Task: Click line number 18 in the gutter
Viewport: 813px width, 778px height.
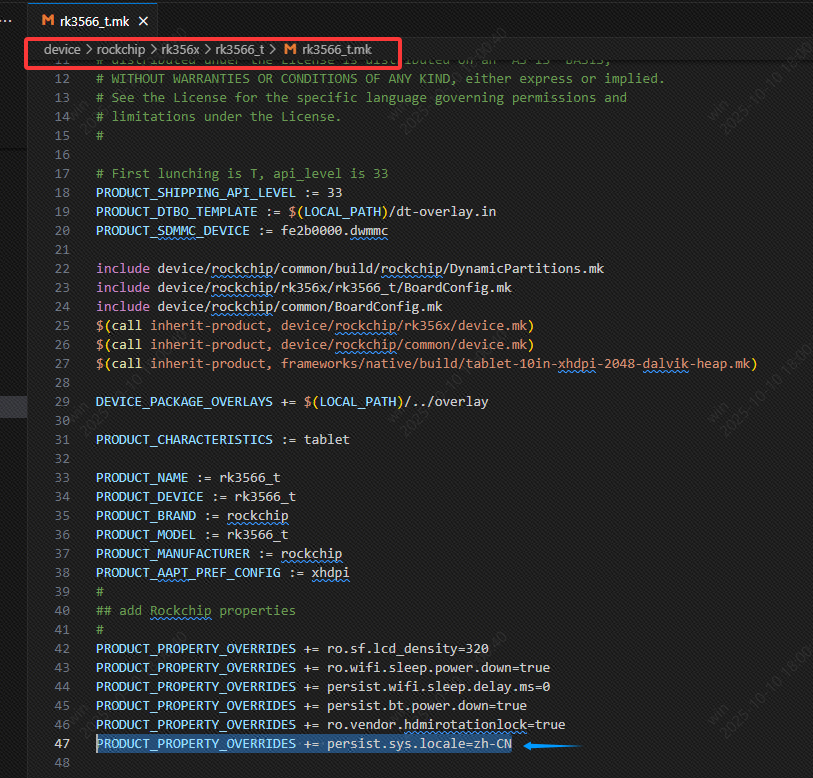Action: 62,192
